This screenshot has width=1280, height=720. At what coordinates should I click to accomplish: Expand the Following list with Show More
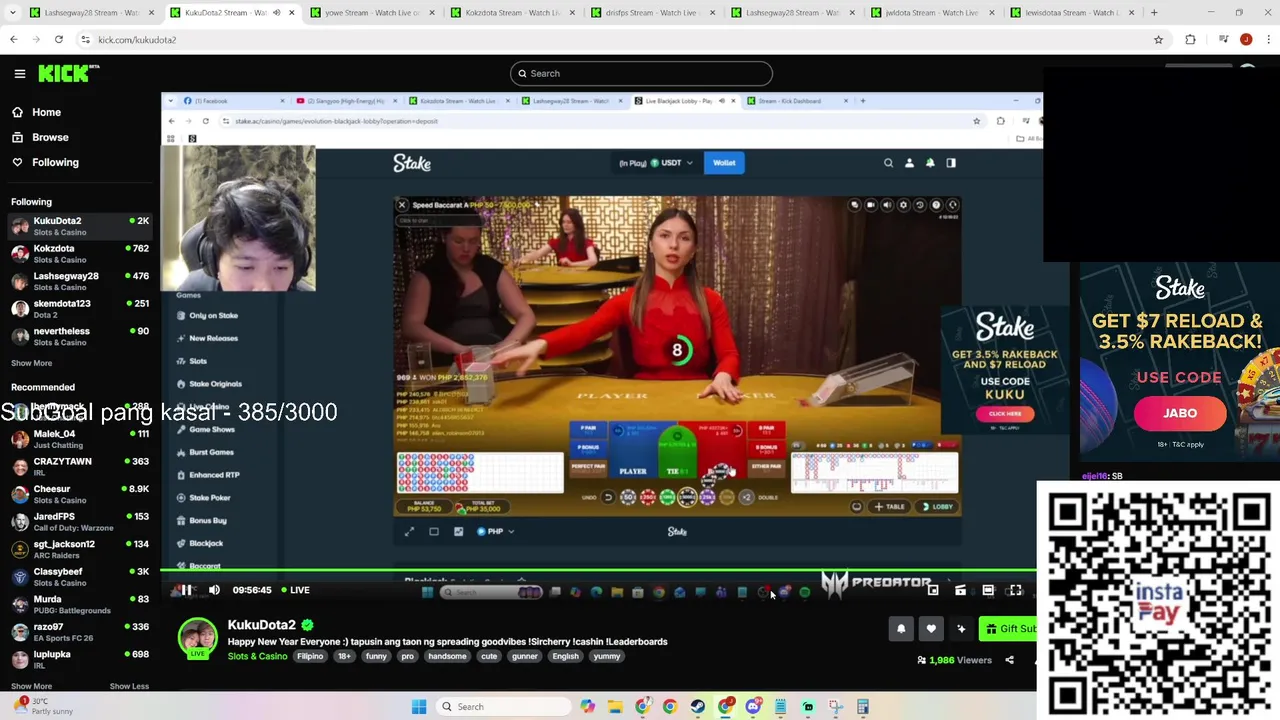coord(31,363)
